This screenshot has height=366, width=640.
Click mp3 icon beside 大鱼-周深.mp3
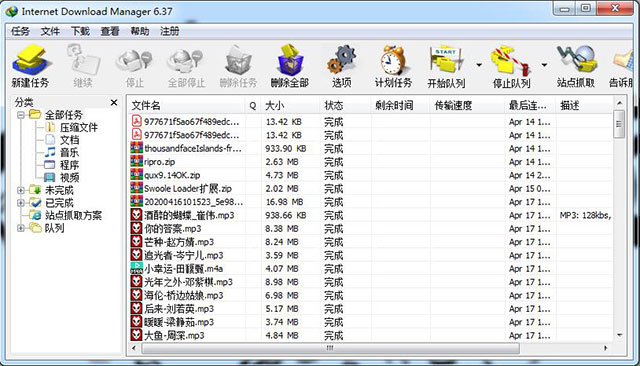[x=136, y=335]
